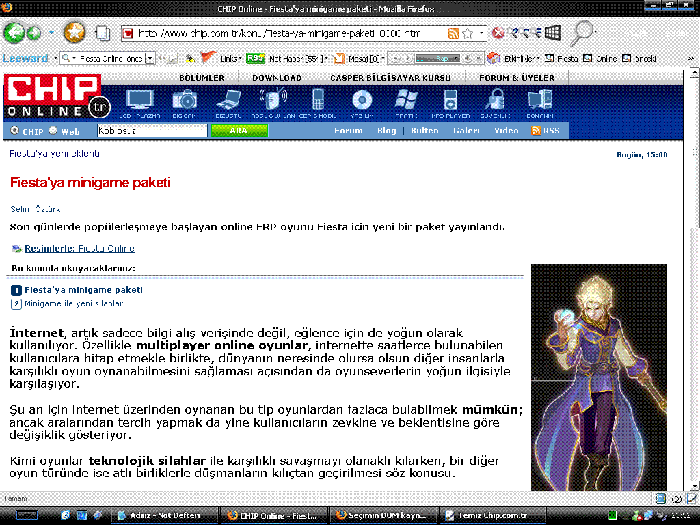Image resolution: width=700 pixels, height=525 pixels.
Task: Open the Links toolbar dropdown
Action: click(231, 58)
